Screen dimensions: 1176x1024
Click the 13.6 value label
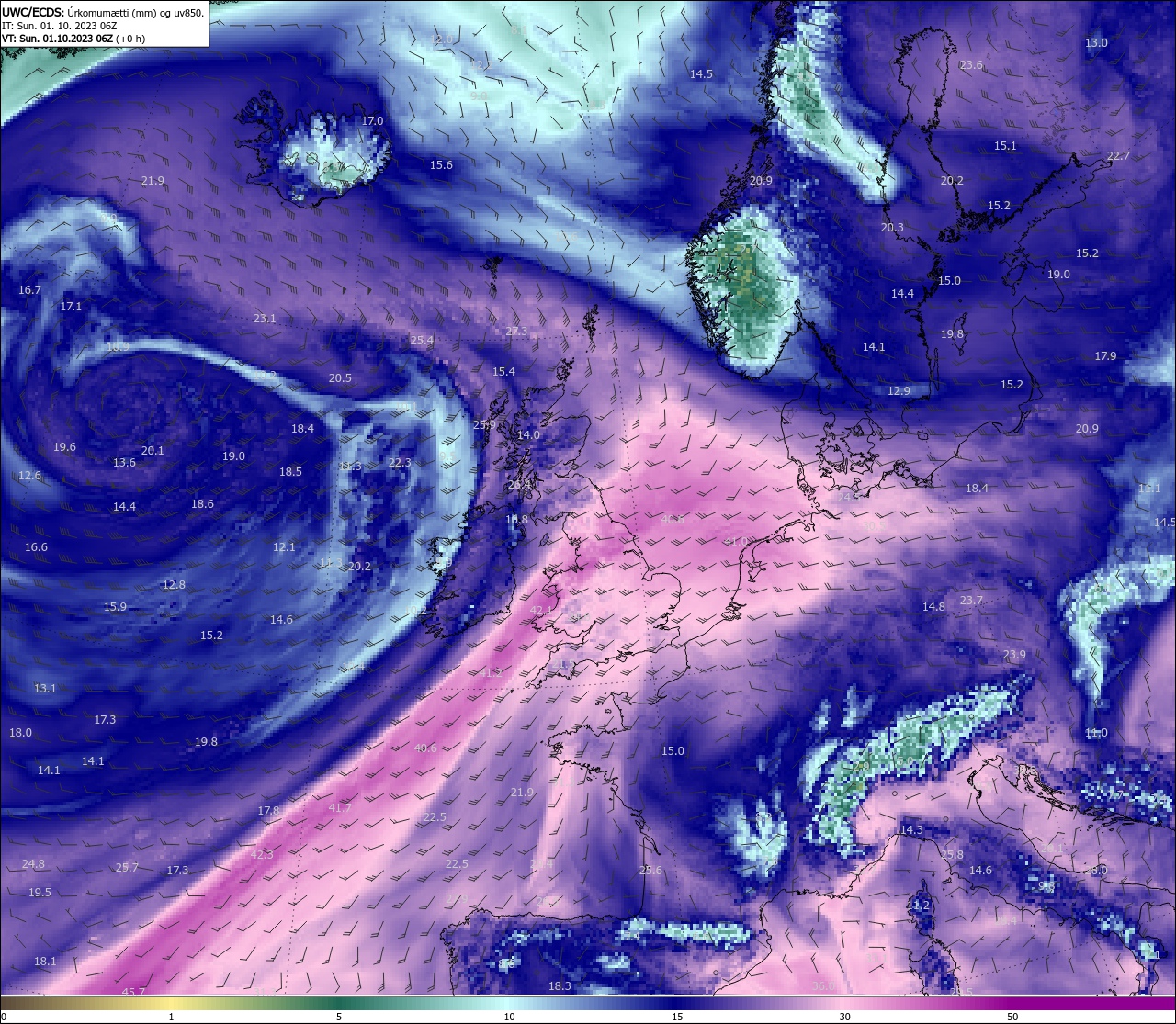point(124,463)
